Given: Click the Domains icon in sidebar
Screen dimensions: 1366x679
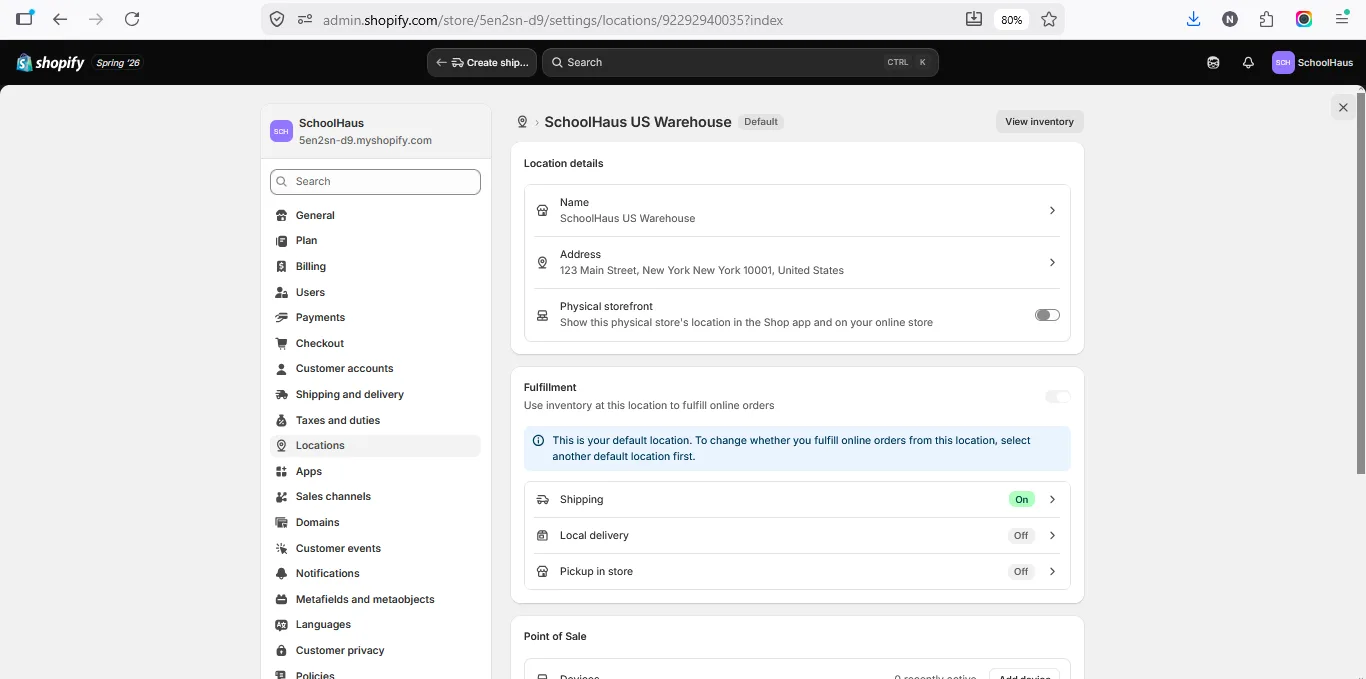Looking at the screenshot, I should click(282, 522).
